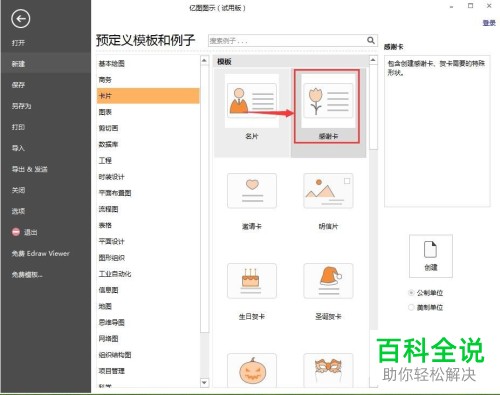Image resolution: width=500 pixels, height=395 pixels.
Task: Select the 项目管理 category
Action: coord(111,371)
